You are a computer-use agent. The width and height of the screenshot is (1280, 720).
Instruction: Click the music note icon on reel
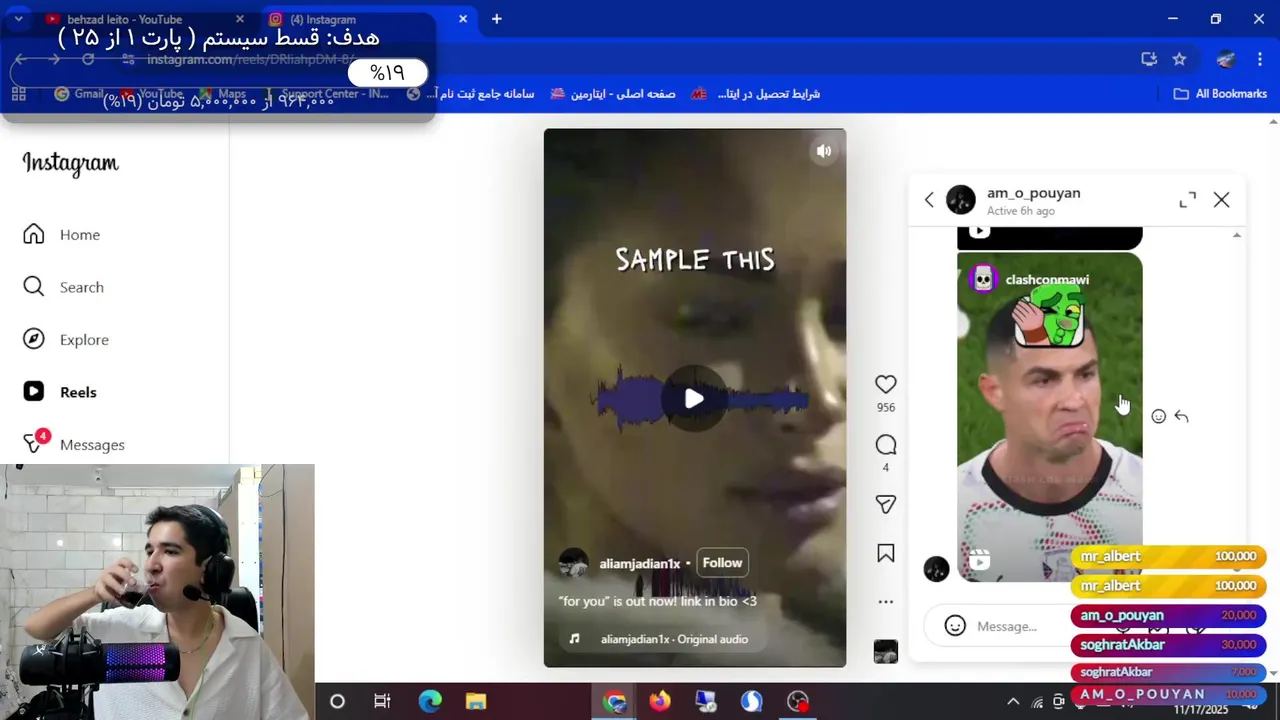coord(574,639)
